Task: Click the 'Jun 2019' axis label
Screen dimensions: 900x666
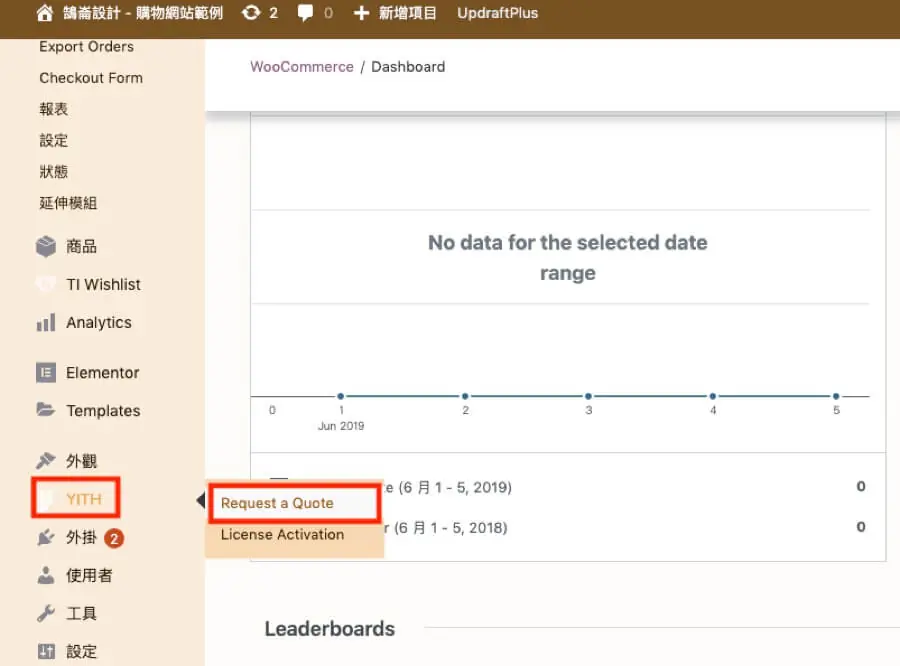Action: 341,426
